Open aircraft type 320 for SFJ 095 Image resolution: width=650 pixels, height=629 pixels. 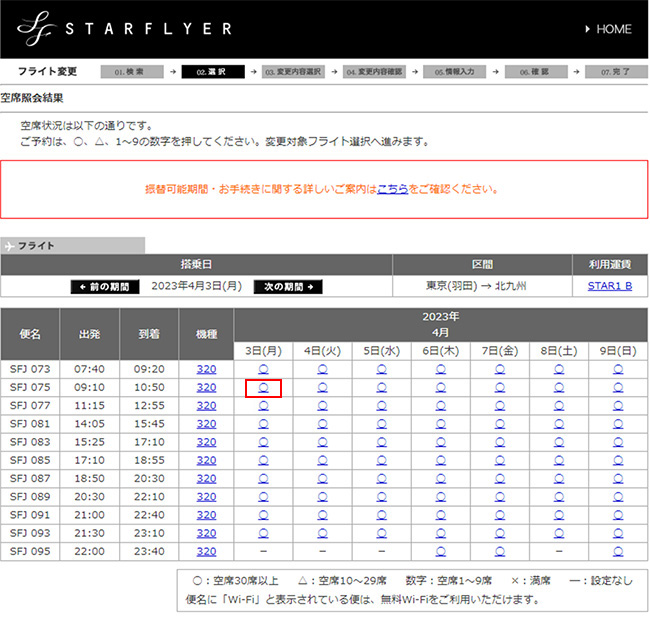click(206, 551)
